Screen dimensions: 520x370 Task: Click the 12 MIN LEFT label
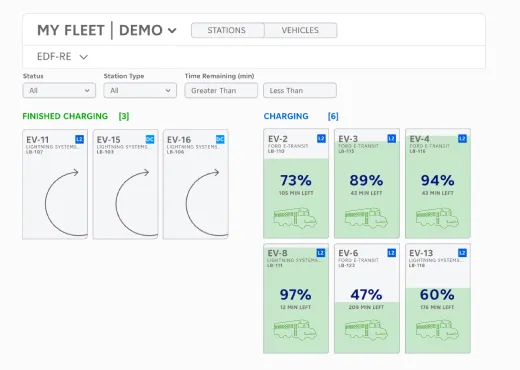click(x=295, y=307)
